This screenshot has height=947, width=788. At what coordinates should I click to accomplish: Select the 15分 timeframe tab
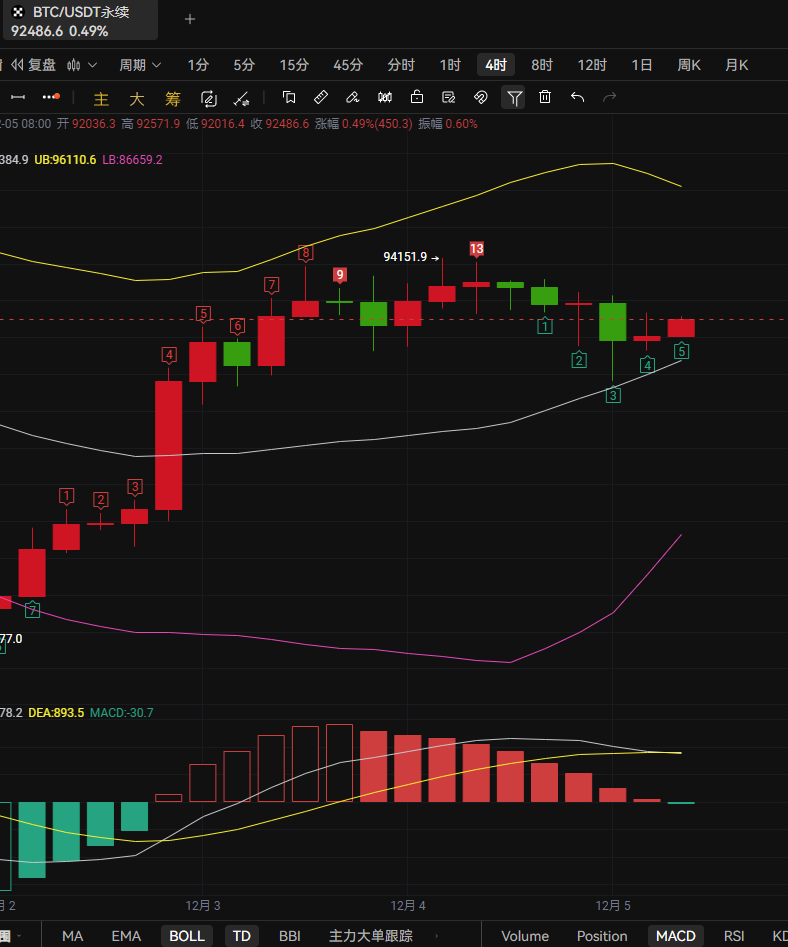click(x=294, y=65)
